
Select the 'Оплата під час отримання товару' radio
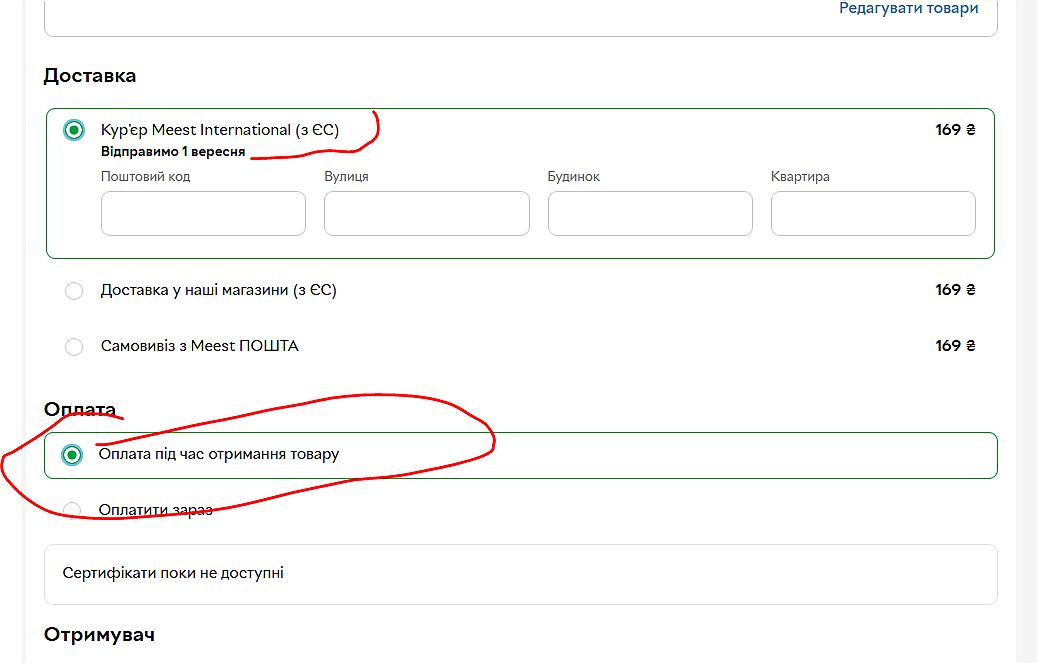coord(72,455)
